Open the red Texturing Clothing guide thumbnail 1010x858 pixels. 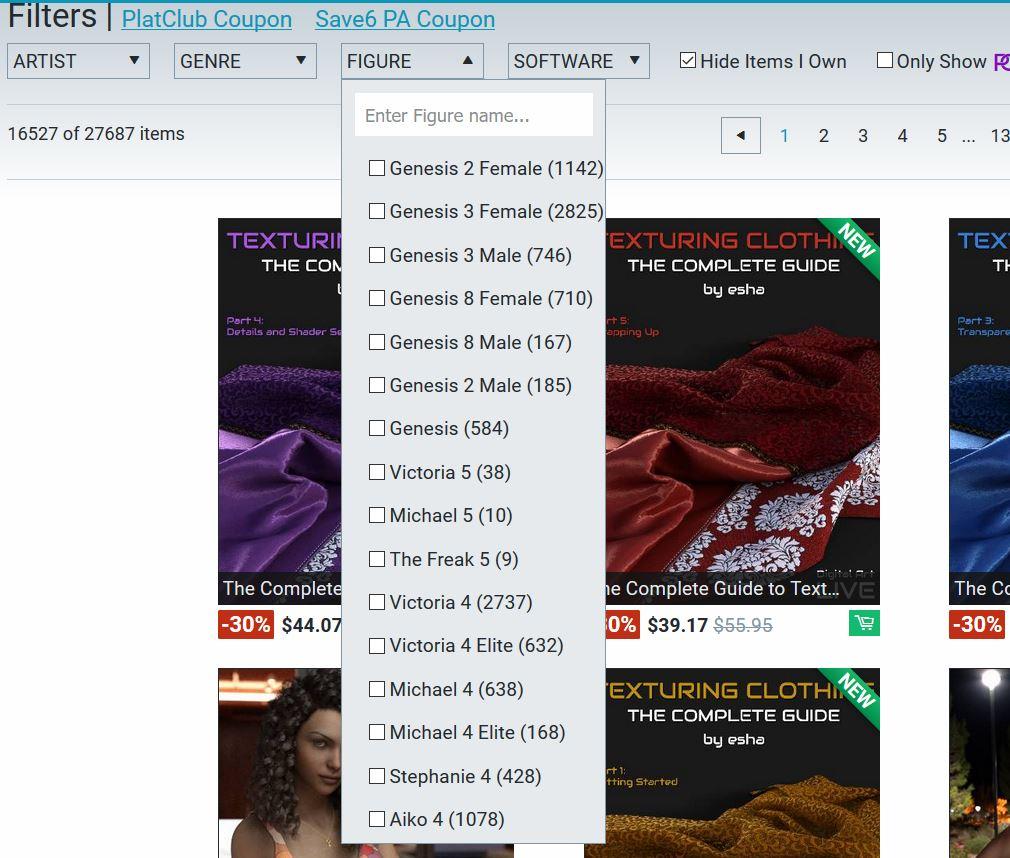click(743, 411)
